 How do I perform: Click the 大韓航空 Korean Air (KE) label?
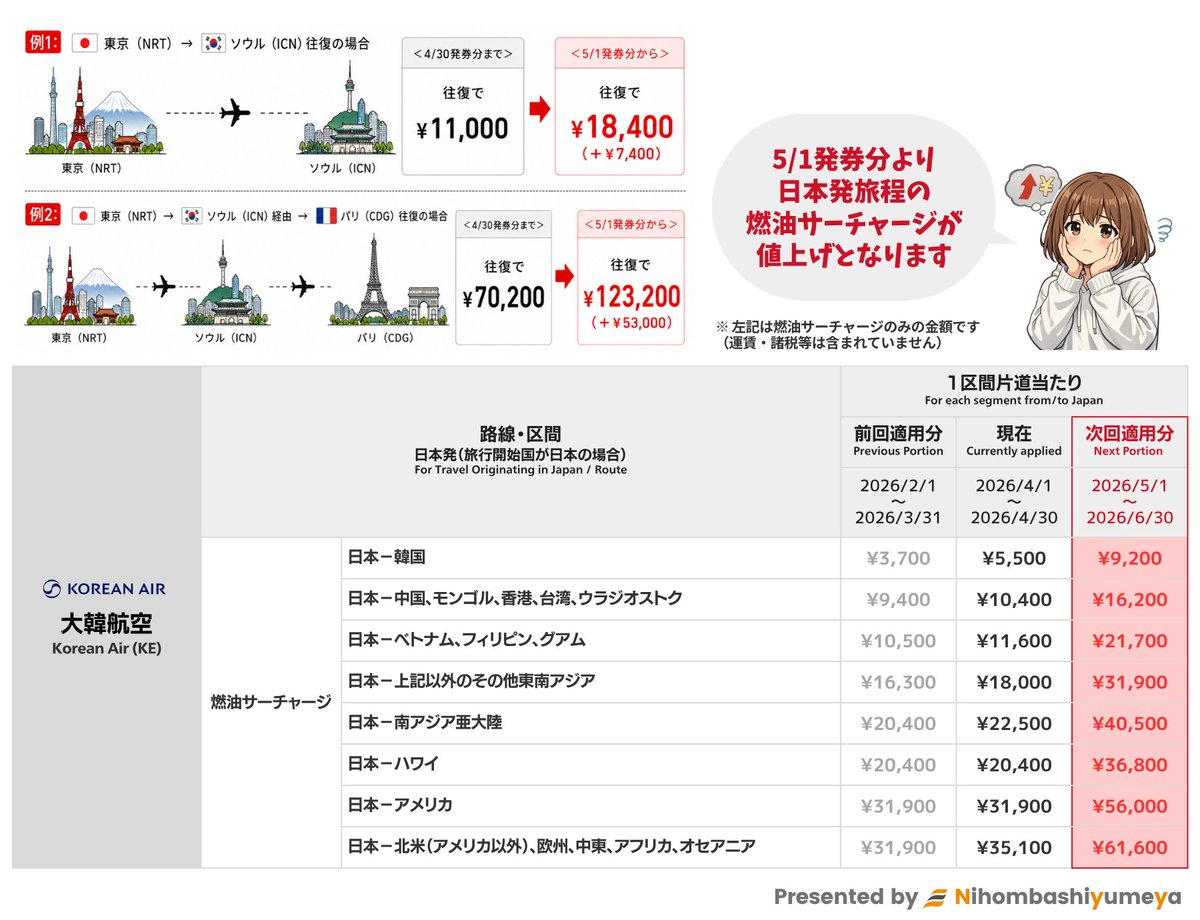(106, 634)
